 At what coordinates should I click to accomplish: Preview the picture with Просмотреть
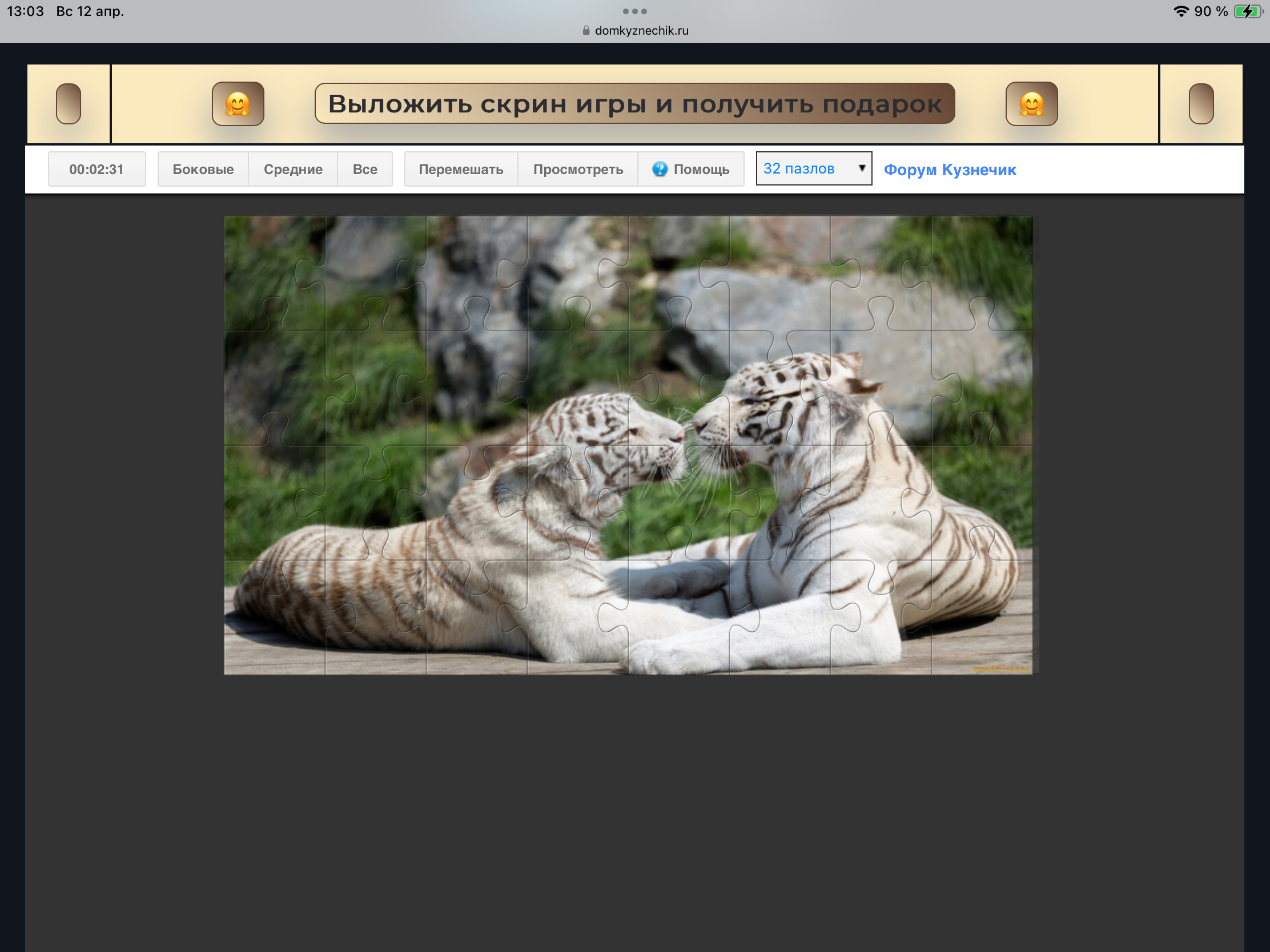click(x=577, y=170)
